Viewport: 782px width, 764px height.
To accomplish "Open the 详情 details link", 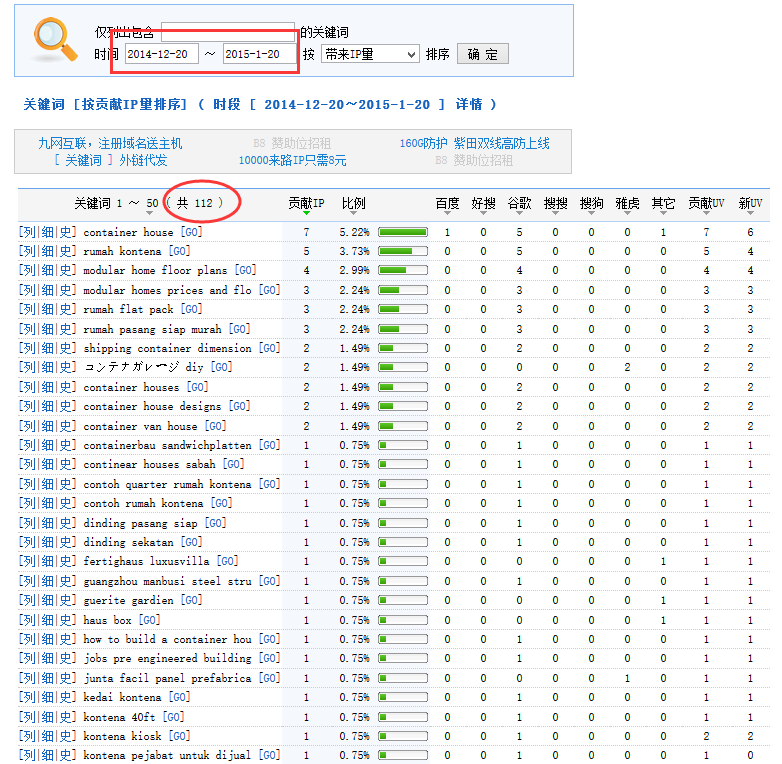I will point(469,105).
